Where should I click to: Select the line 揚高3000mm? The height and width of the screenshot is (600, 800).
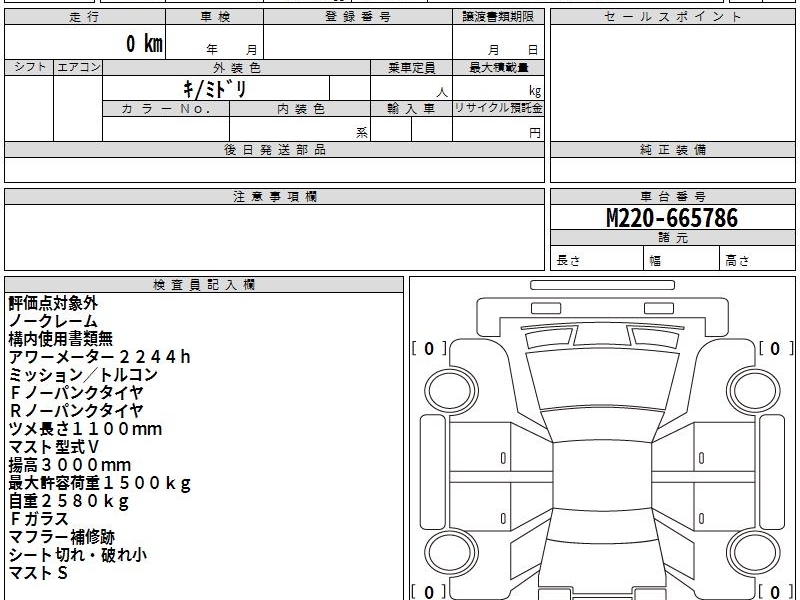(70, 465)
